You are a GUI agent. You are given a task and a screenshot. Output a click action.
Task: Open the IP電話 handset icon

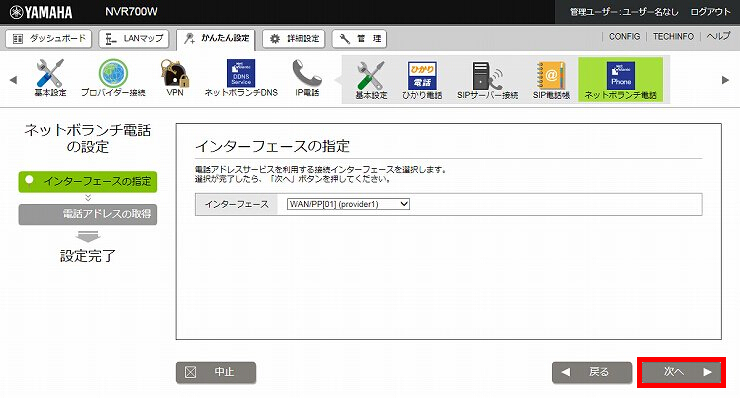tap(307, 78)
